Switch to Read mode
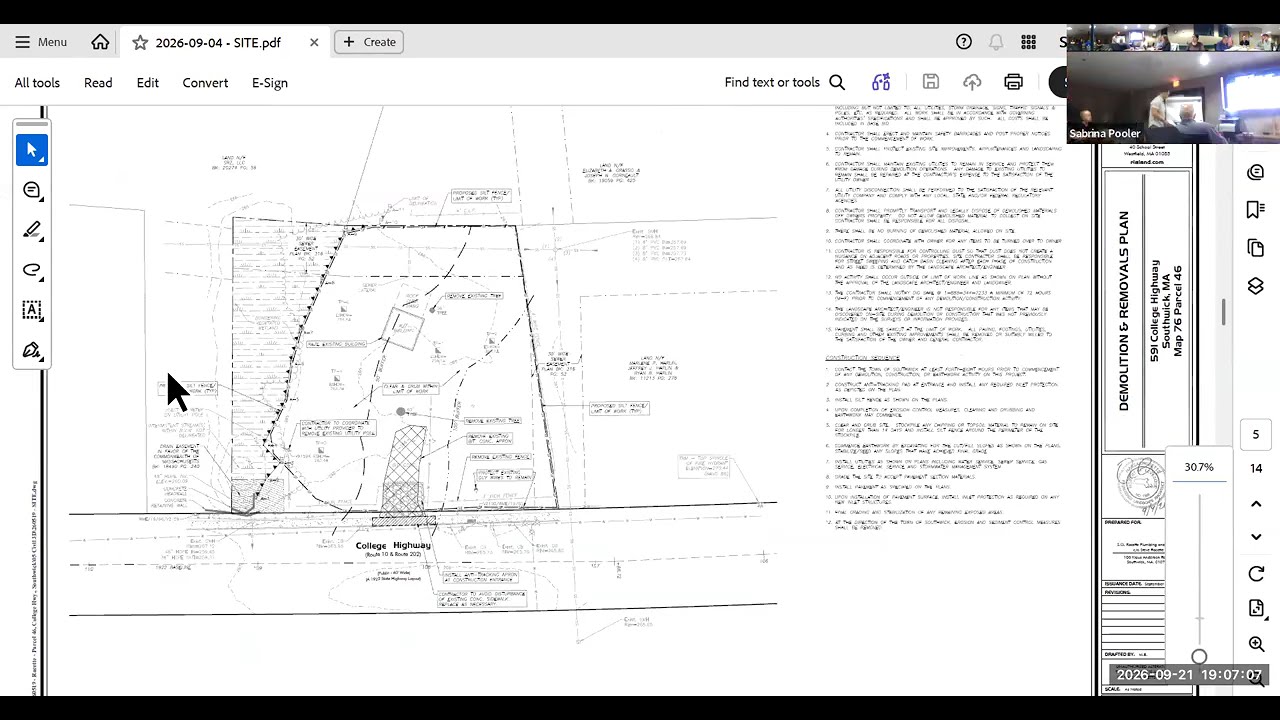 (98, 83)
